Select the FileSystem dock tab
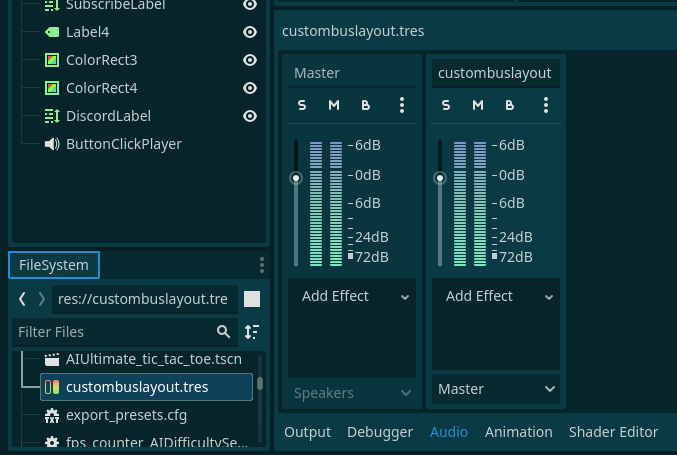Screen dimensions: 677x455 (54, 265)
